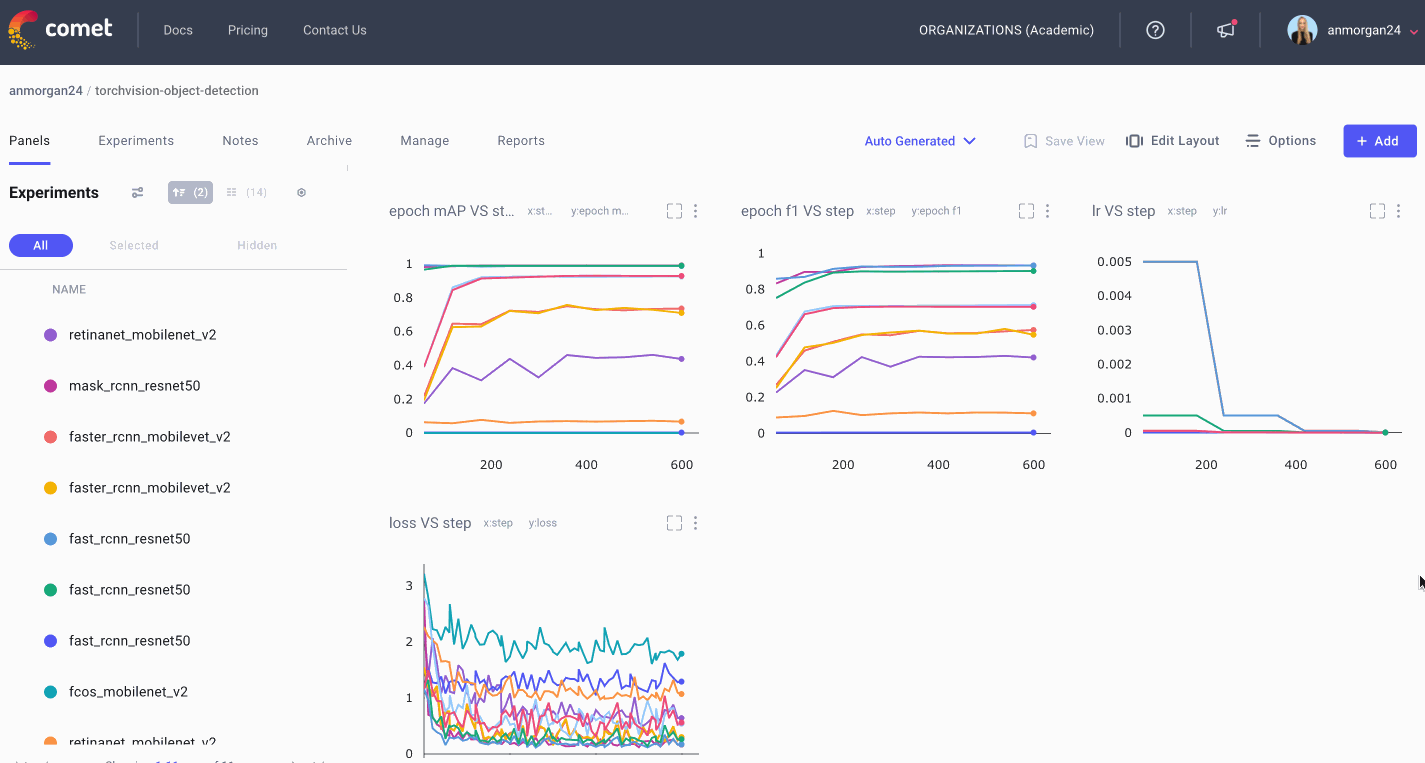Switch to the Experiments tab
Screen dimensions: 1425x763
coord(136,141)
